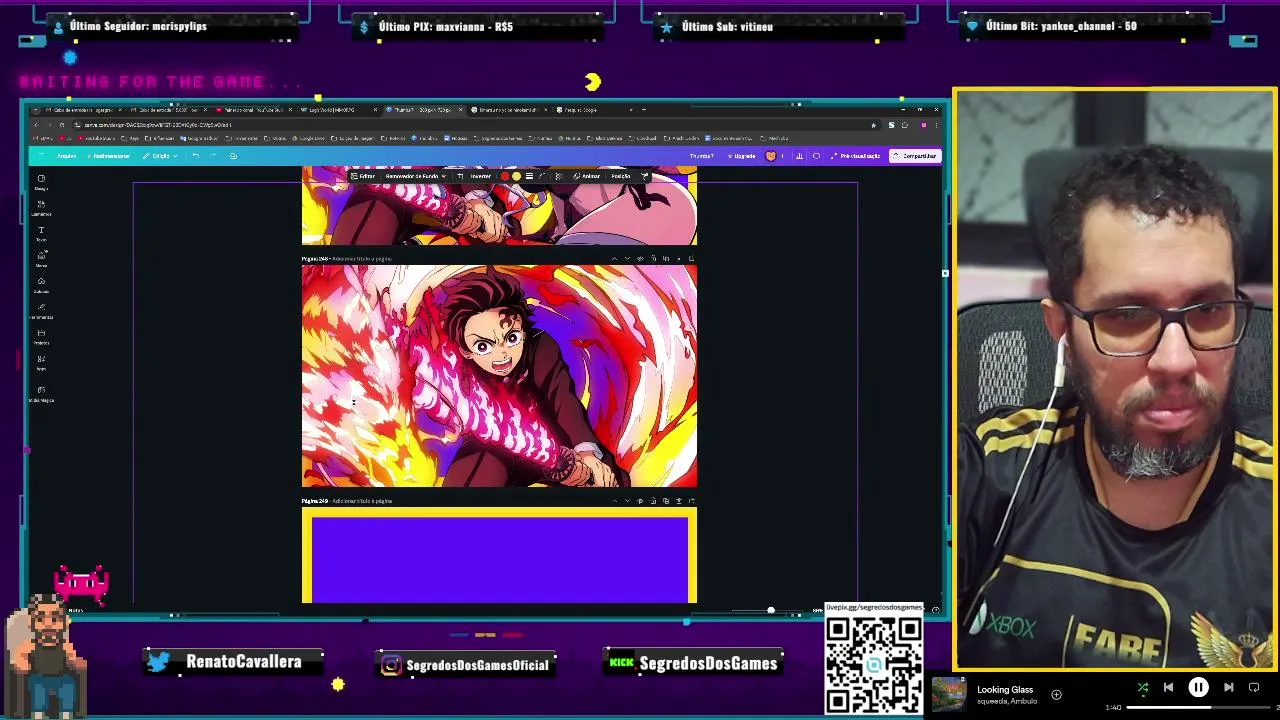Duplicate page 248 using its copy icon
The width and height of the screenshot is (1280, 720).
coord(666,259)
